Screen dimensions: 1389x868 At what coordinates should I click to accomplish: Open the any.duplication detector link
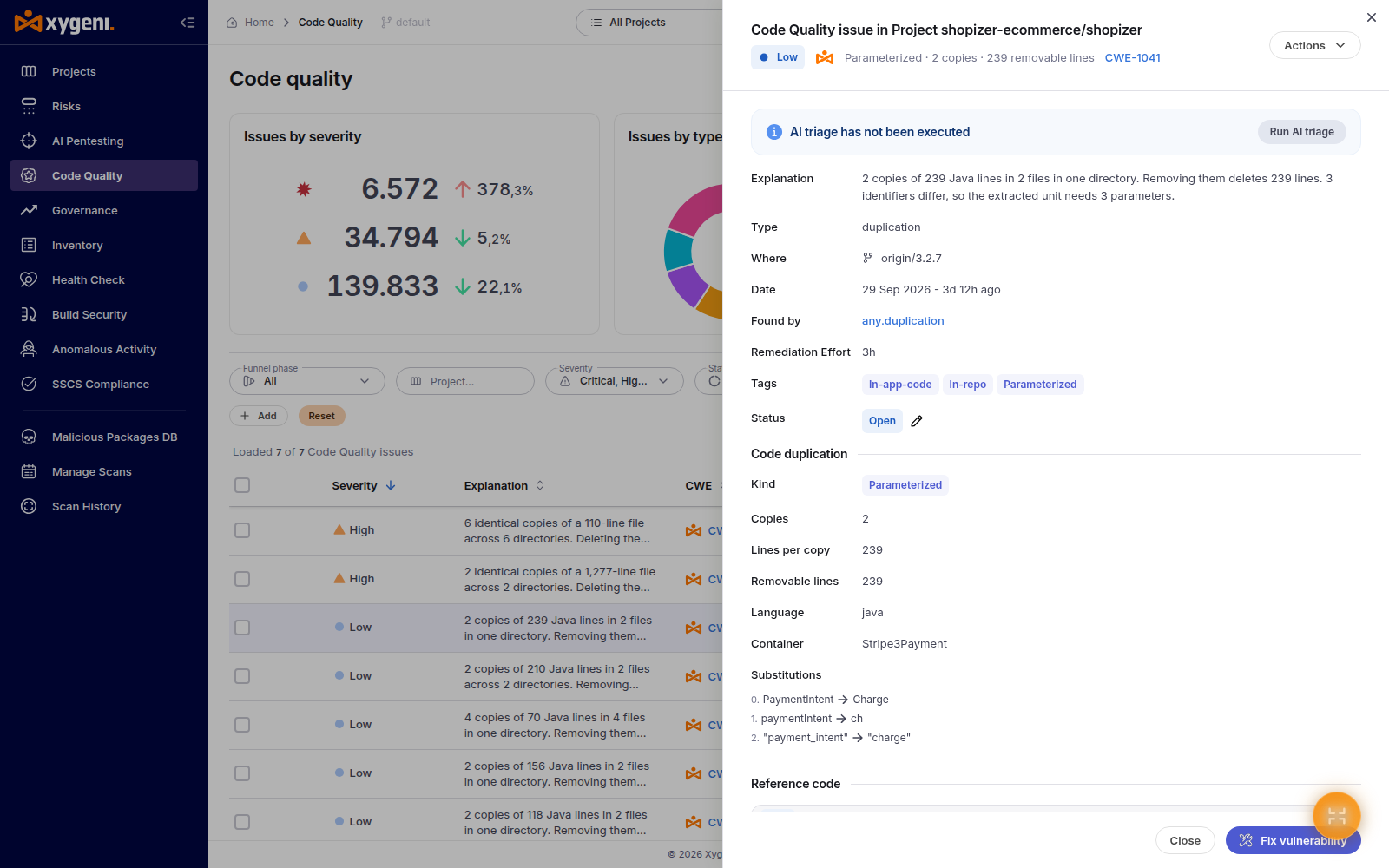[903, 321]
